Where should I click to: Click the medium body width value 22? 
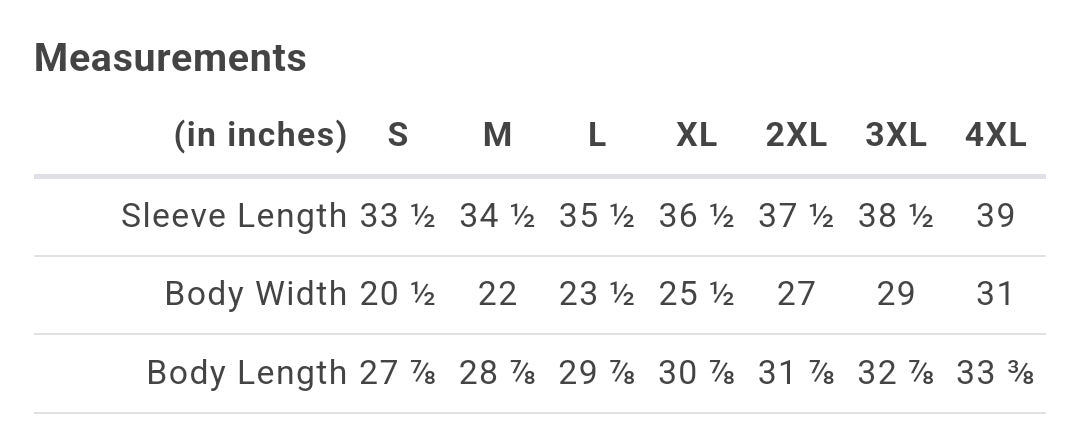pyautogui.click(x=497, y=294)
